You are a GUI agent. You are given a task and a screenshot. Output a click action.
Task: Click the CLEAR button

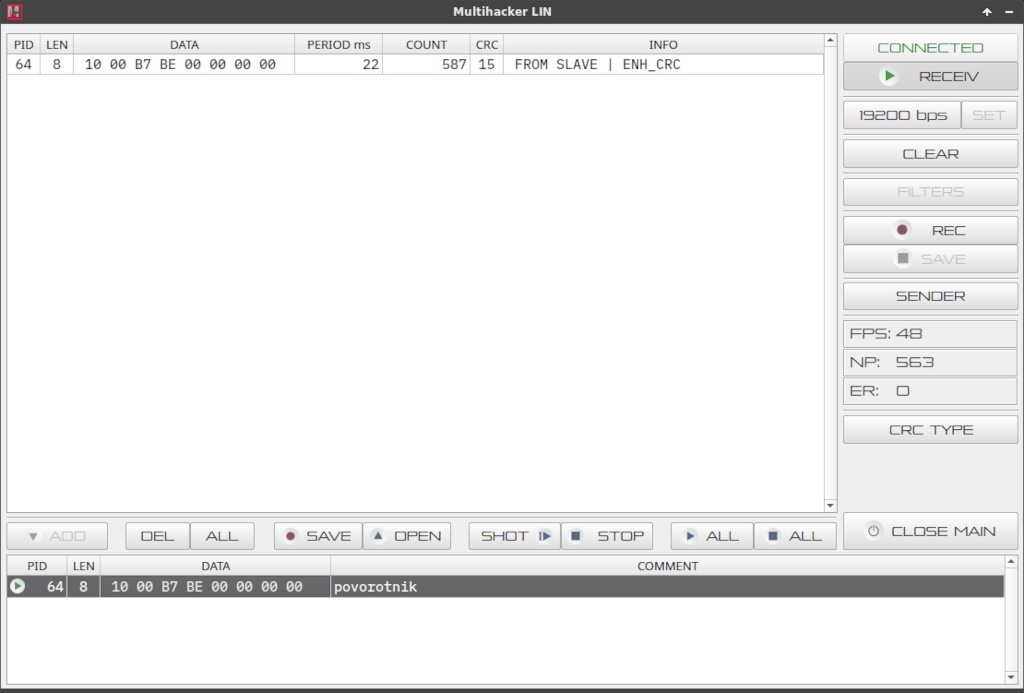(930, 154)
